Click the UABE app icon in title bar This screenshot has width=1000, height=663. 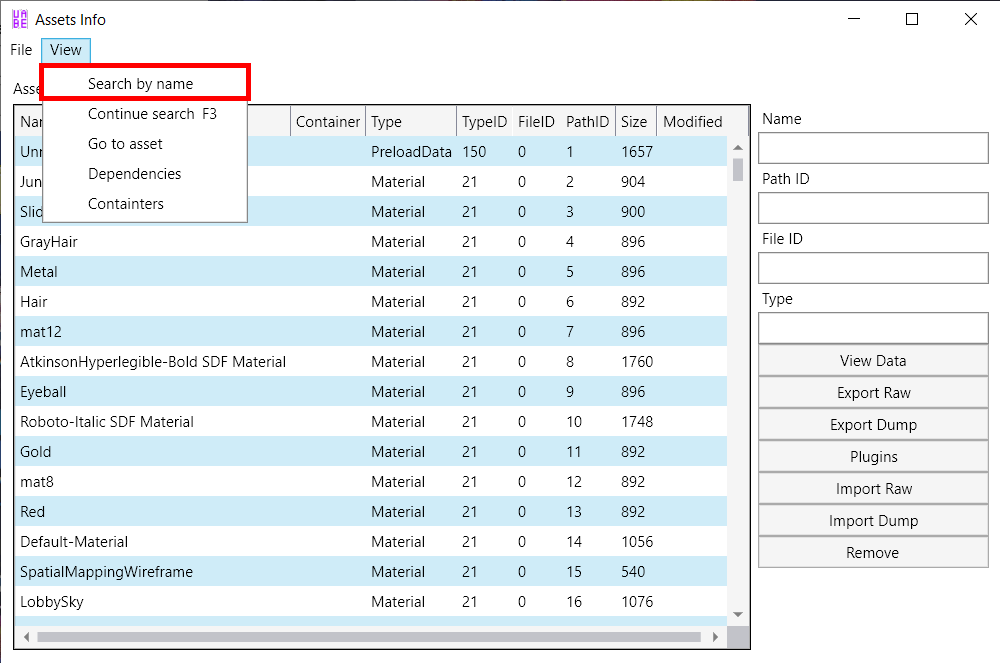[19, 19]
